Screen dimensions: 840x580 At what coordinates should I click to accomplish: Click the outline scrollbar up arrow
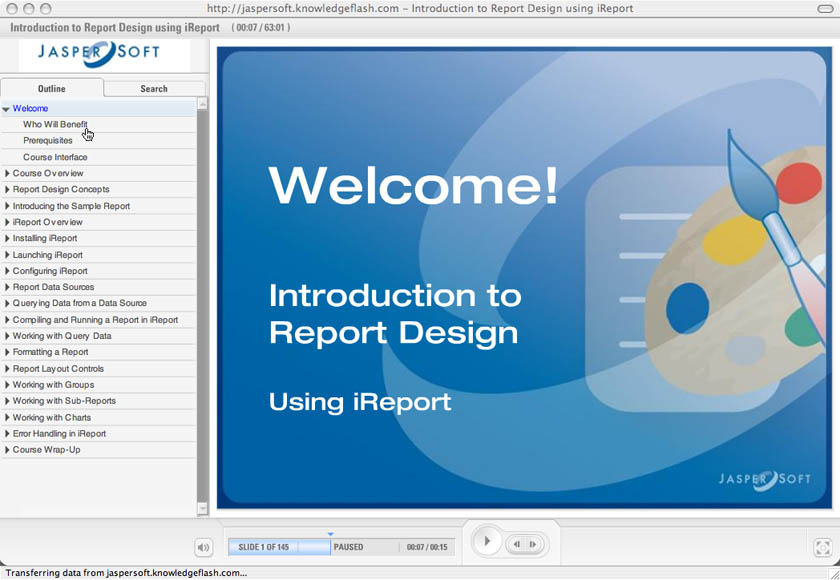click(x=202, y=103)
